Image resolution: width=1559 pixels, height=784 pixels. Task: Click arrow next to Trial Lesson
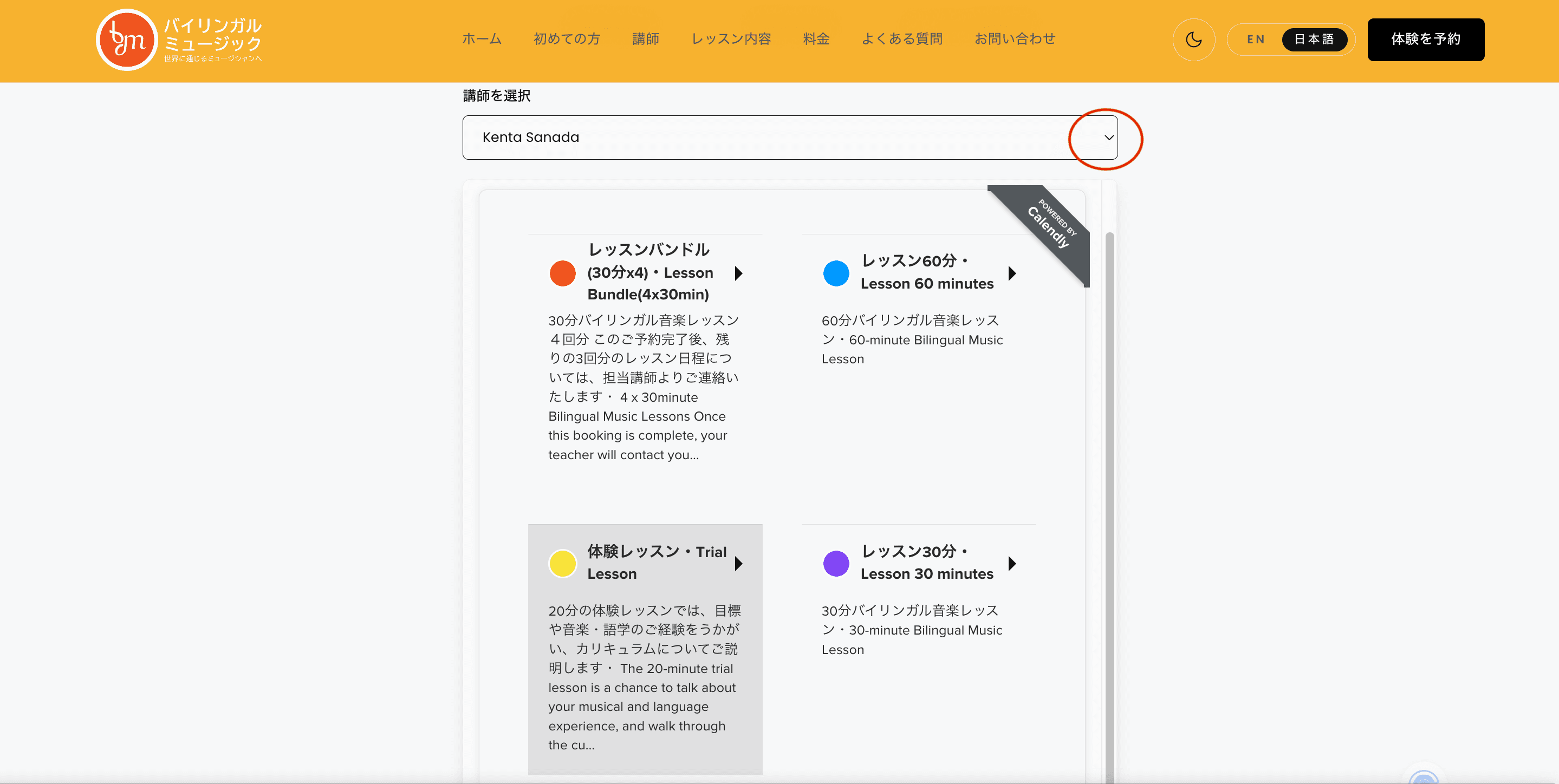click(738, 563)
